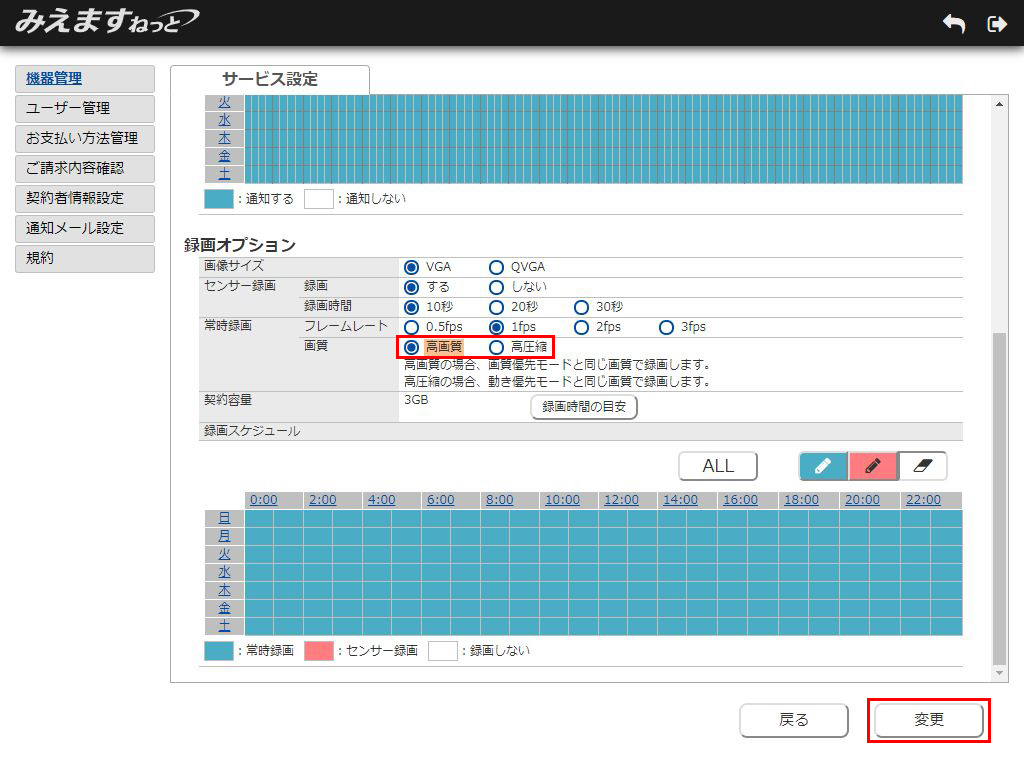The height and width of the screenshot is (768, 1024).
Task: Click the みえますねっと logo
Action: pos(106,22)
